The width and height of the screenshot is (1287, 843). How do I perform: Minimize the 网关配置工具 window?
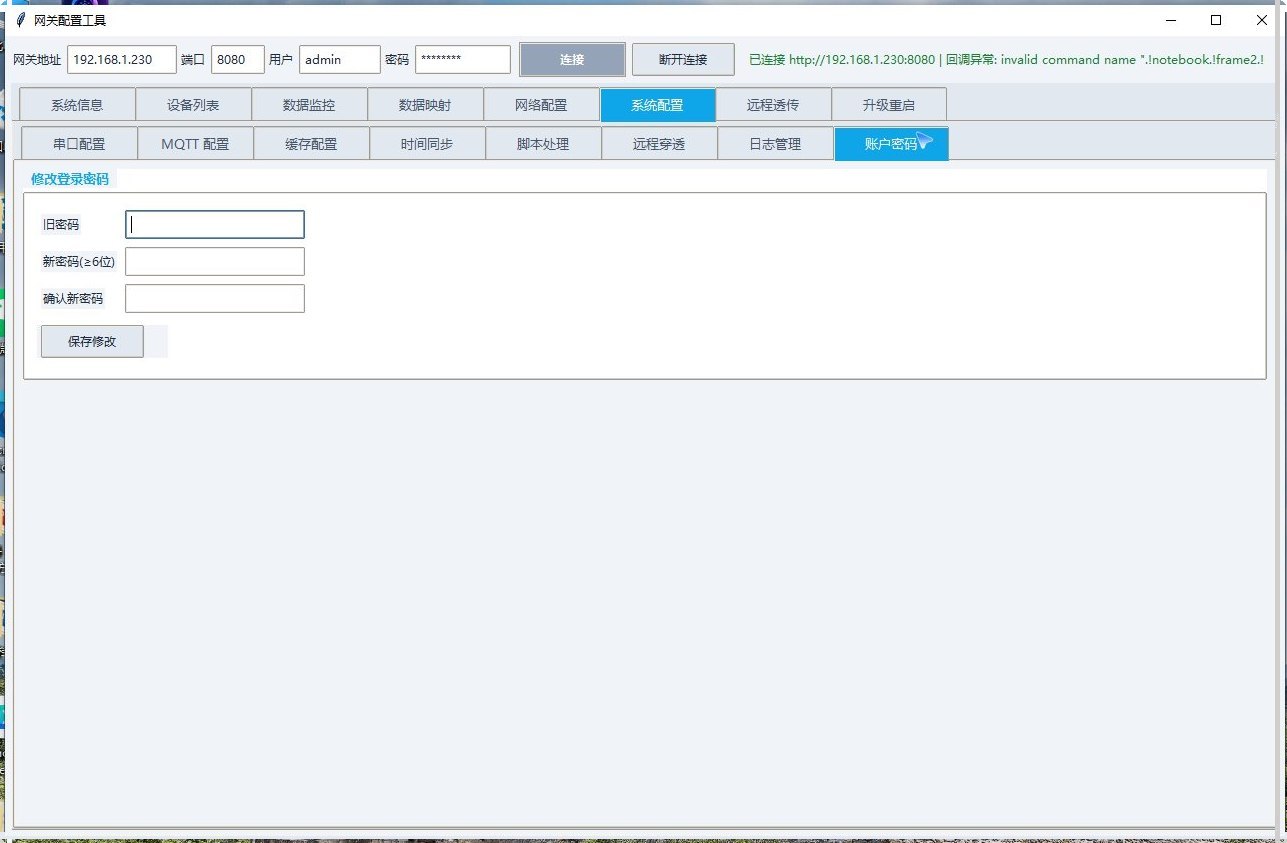pos(1170,20)
